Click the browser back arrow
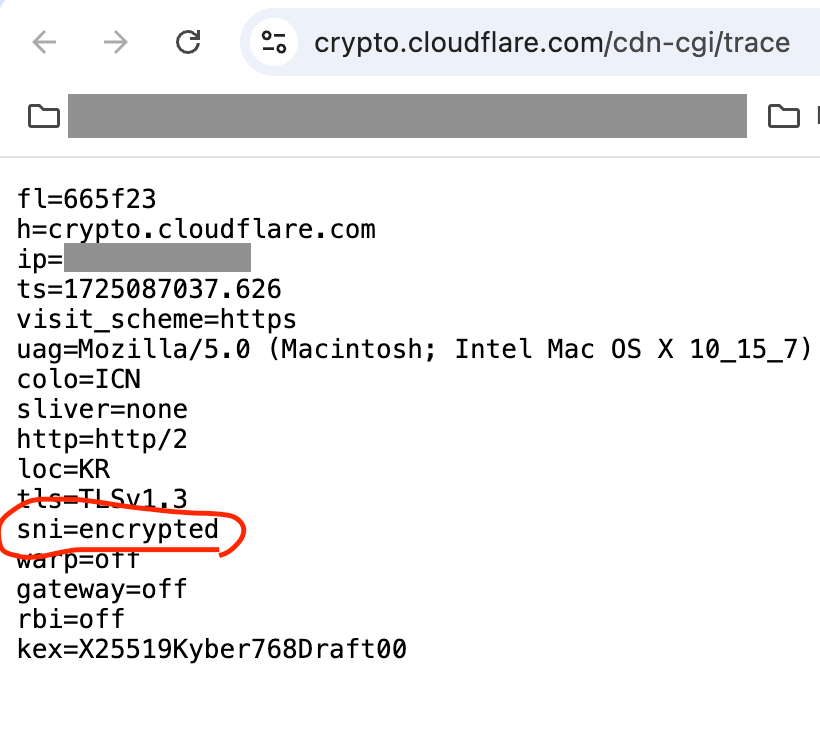820x742 pixels. (x=43, y=42)
